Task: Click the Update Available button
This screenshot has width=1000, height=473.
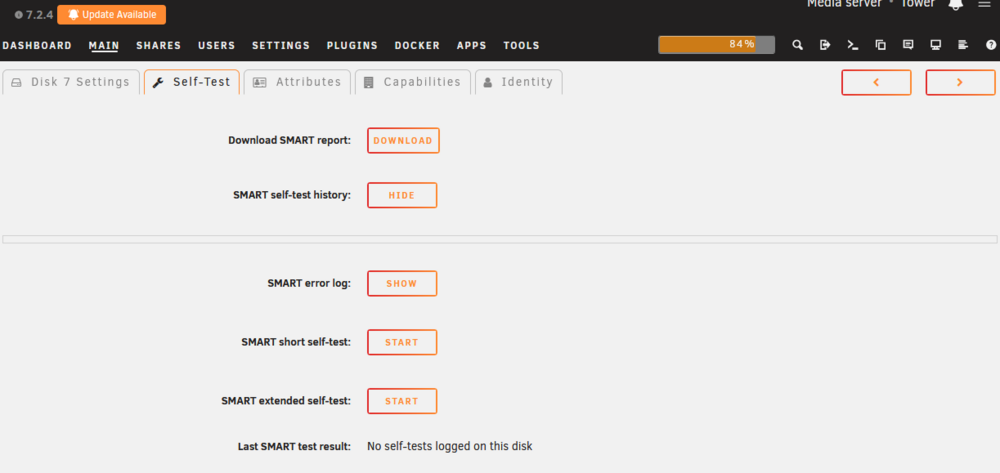Action: (112, 15)
